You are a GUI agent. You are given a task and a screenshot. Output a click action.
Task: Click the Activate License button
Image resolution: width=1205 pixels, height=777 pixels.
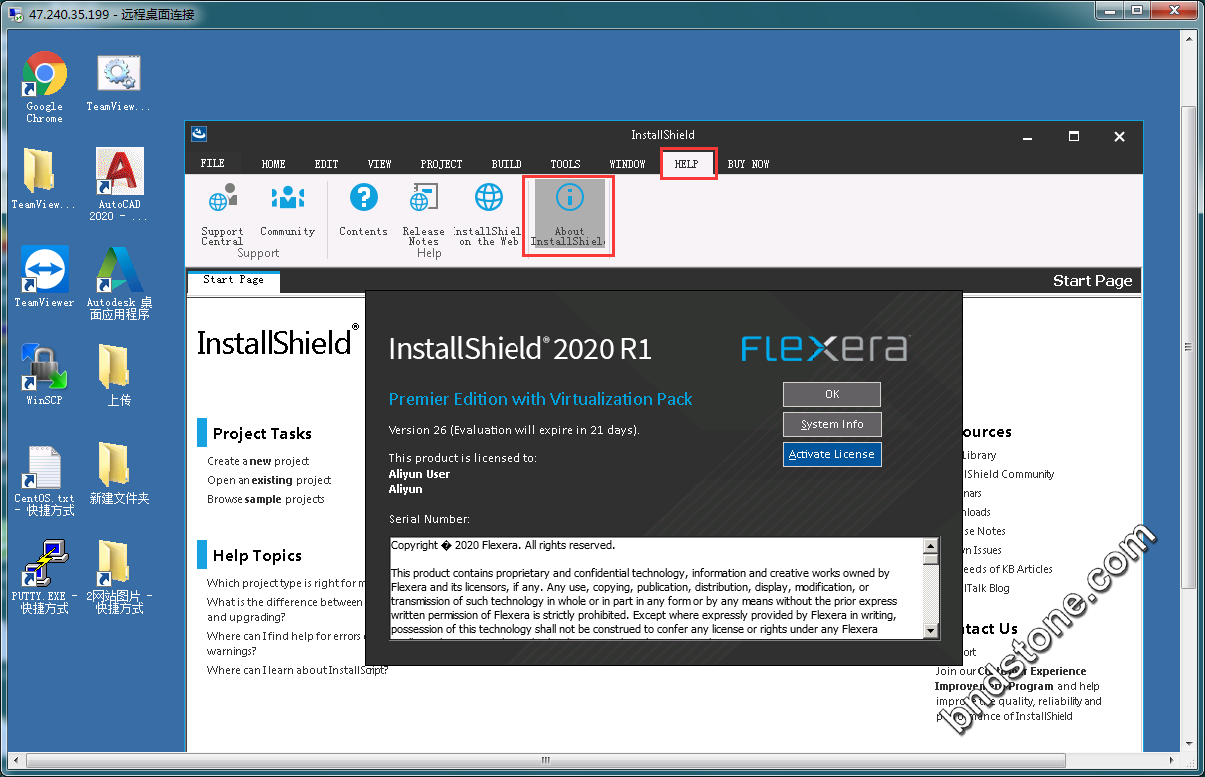[831, 454]
